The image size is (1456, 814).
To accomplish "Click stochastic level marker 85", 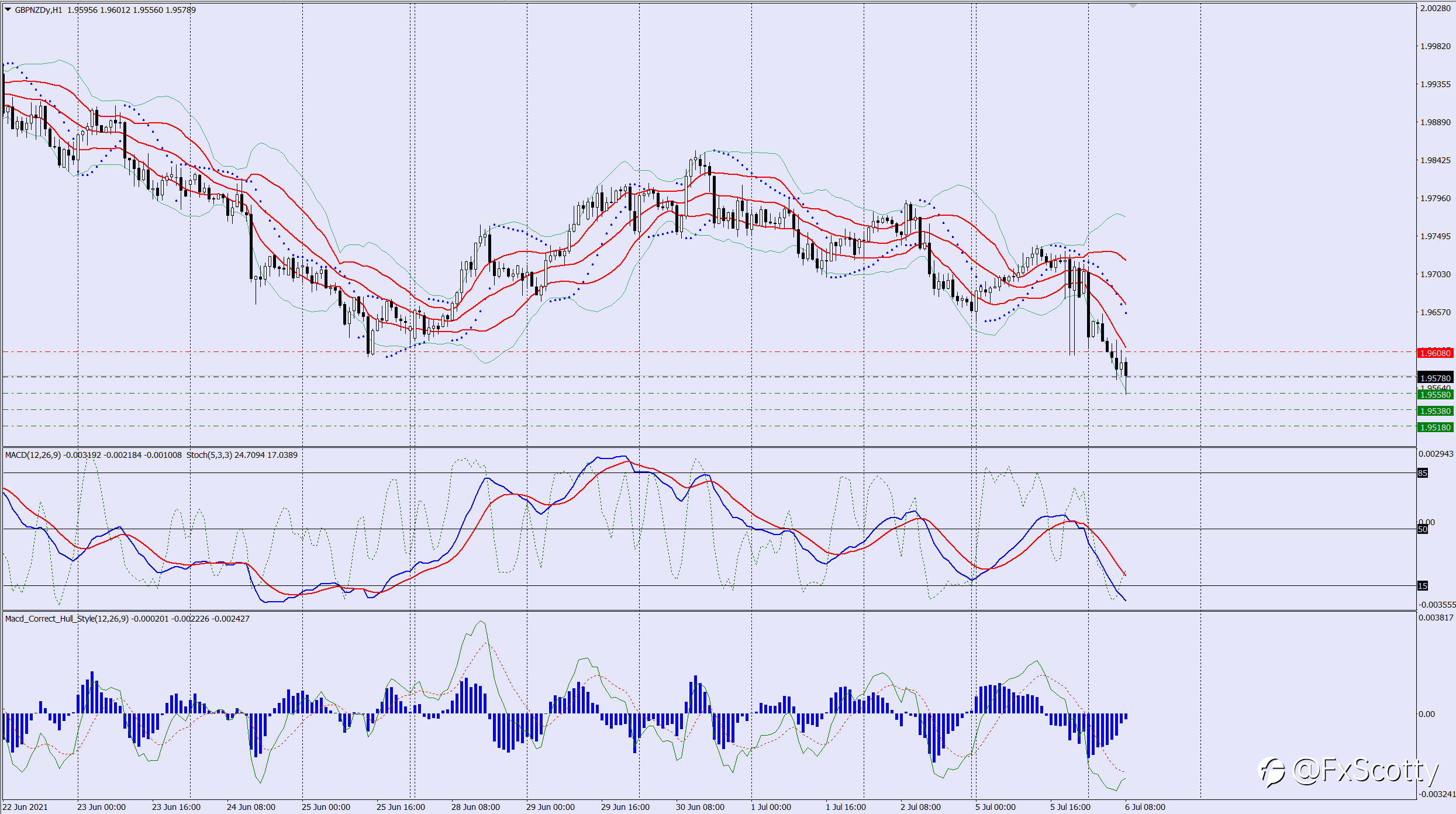I will (1423, 473).
